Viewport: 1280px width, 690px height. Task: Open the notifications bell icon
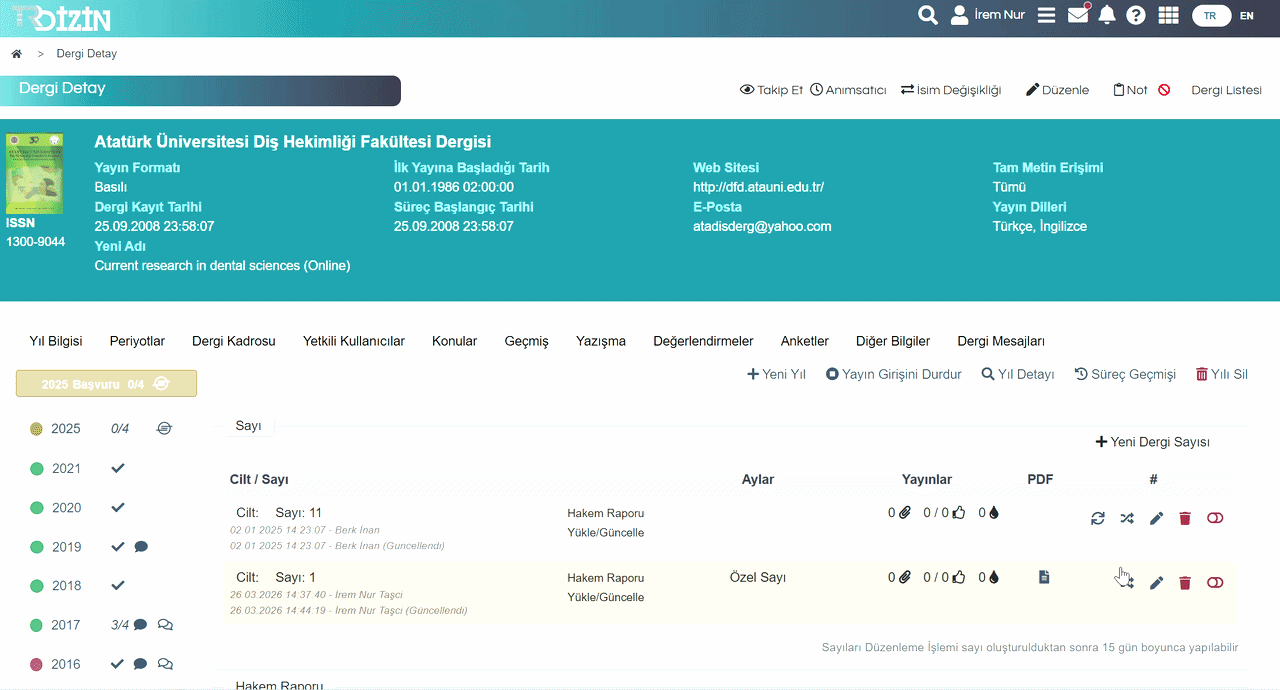(x=1107, y=15)
